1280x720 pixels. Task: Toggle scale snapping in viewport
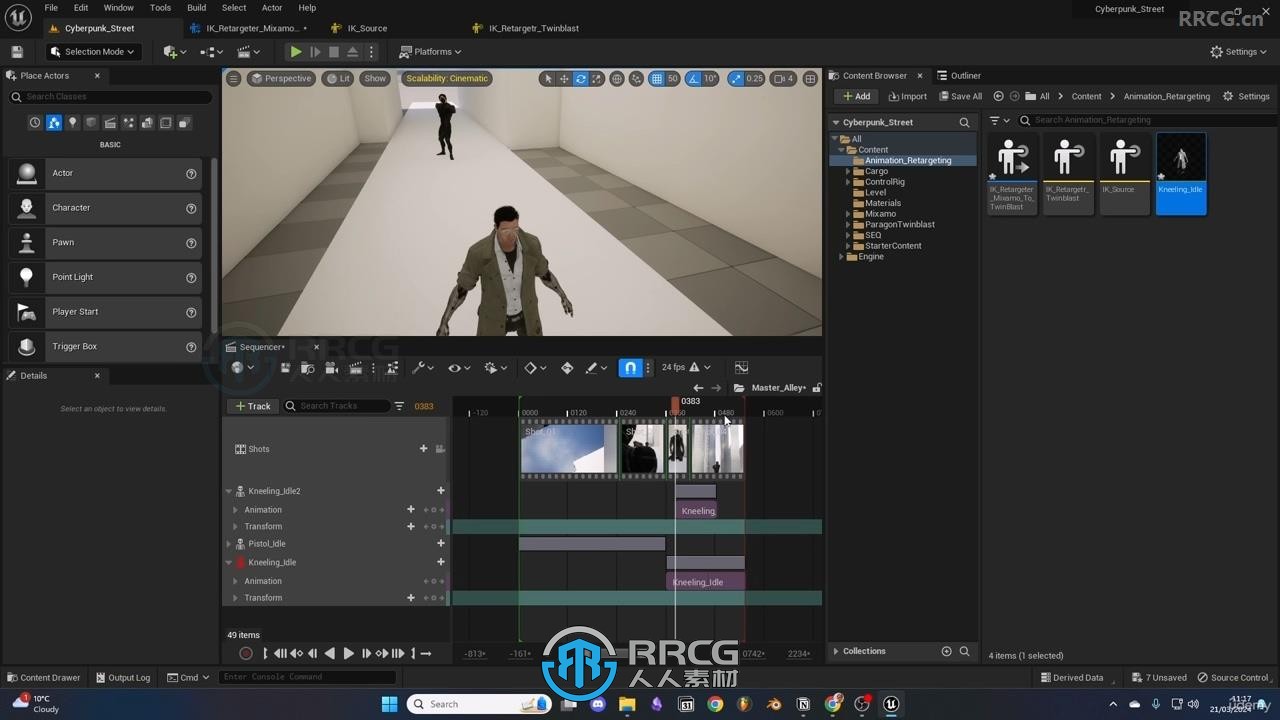tap(736, 79)
